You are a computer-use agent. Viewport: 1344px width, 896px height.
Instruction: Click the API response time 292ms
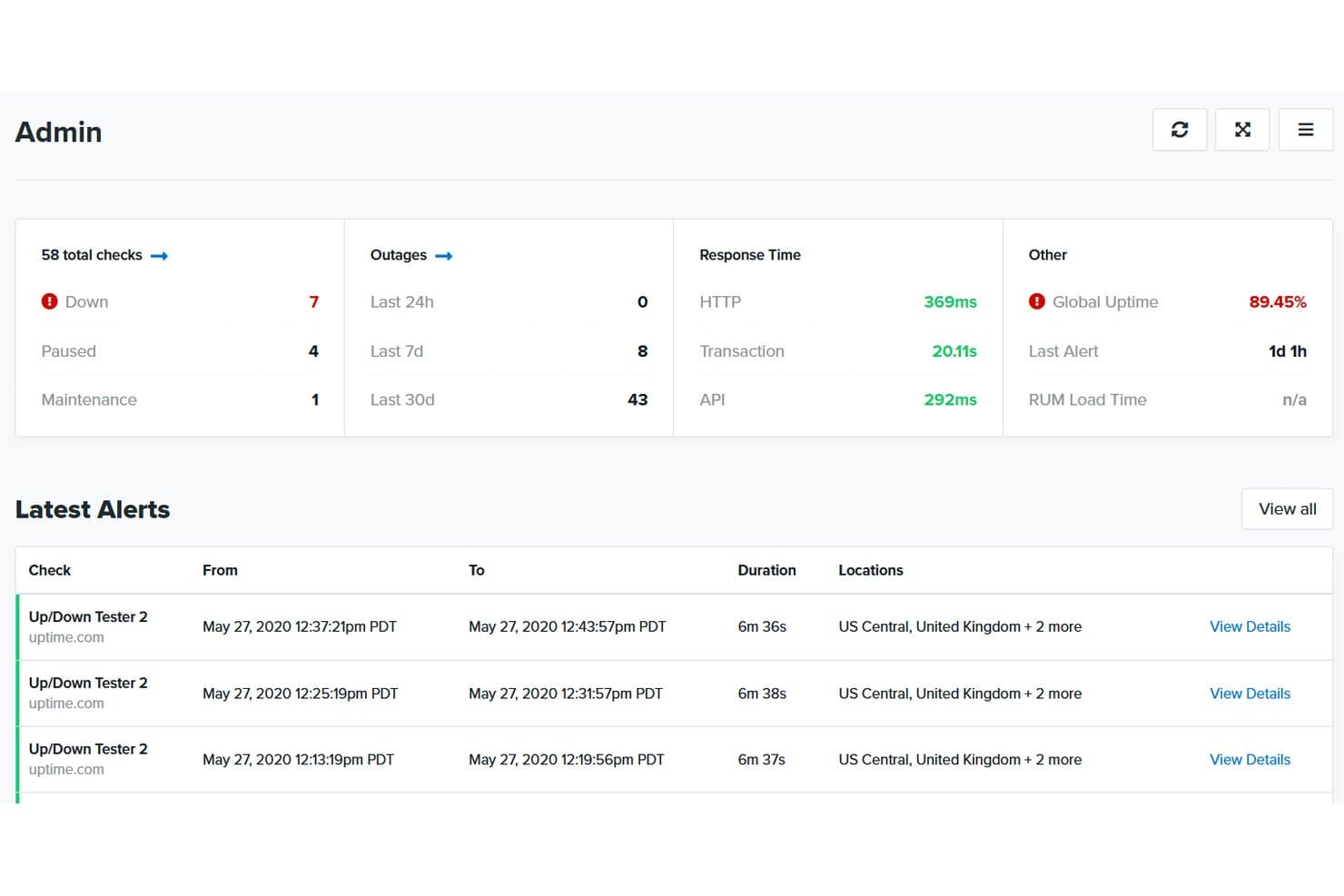[951, 399]
